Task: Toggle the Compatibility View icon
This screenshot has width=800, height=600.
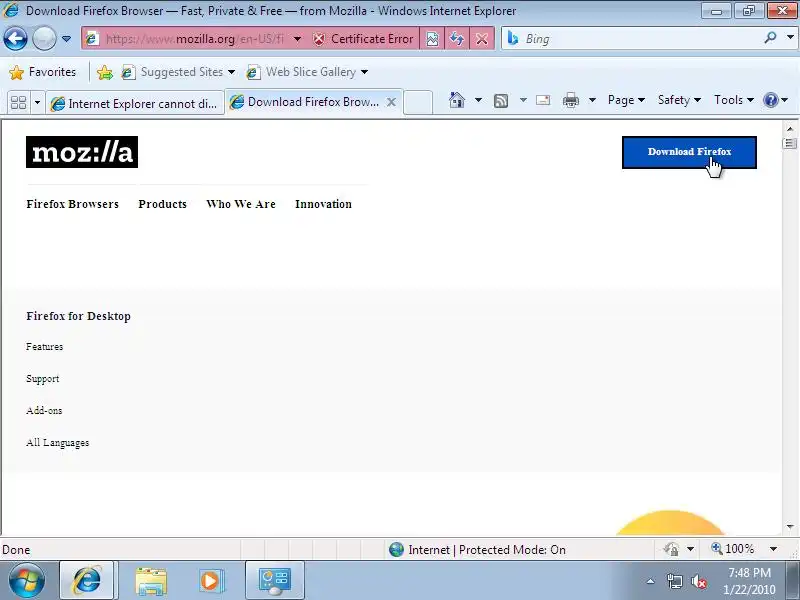Action: [x=432, y=39]
